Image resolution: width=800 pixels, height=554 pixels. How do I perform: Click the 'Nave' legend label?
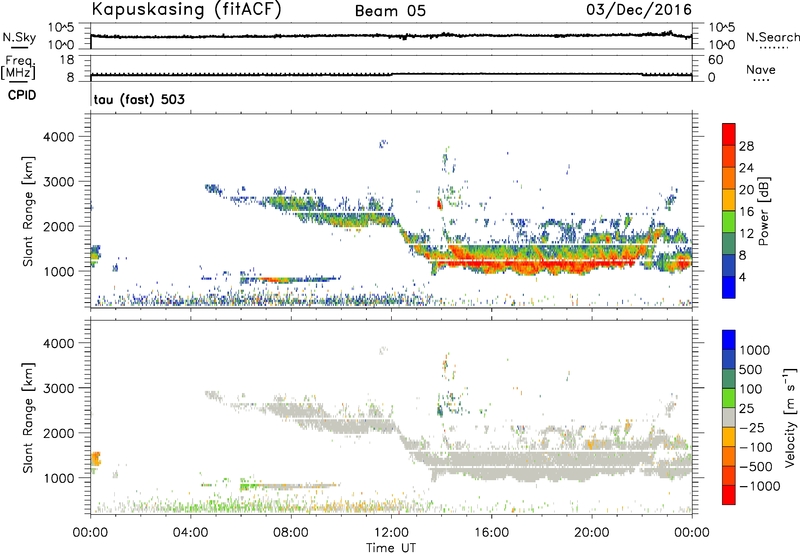point(761,69)
